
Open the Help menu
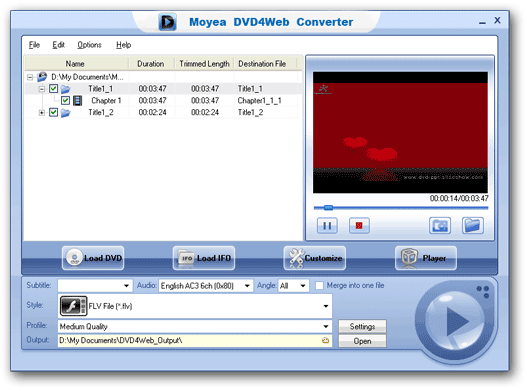[124, 45]
